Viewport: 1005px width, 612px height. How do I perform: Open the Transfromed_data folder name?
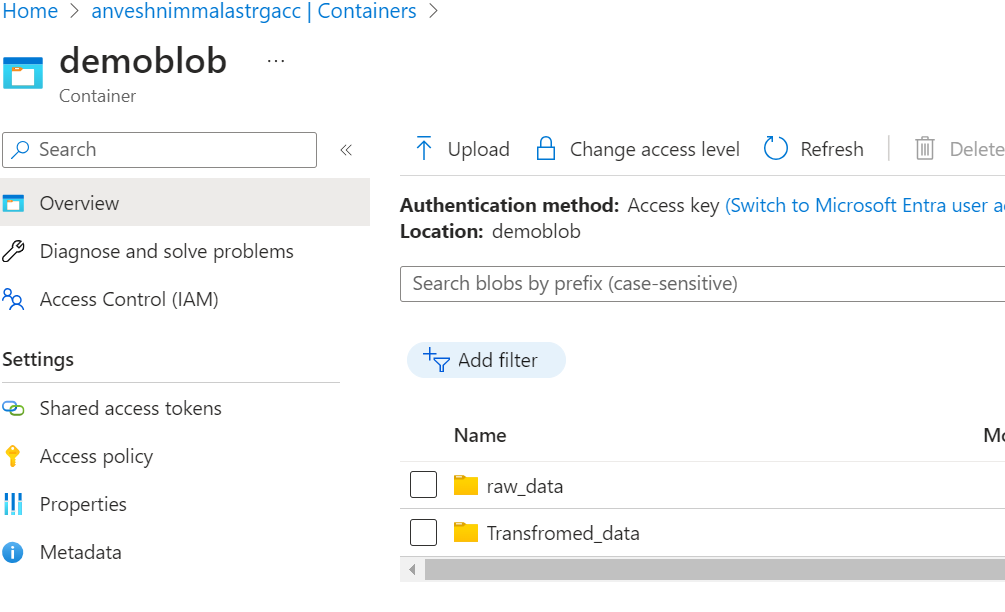(563, 533)
